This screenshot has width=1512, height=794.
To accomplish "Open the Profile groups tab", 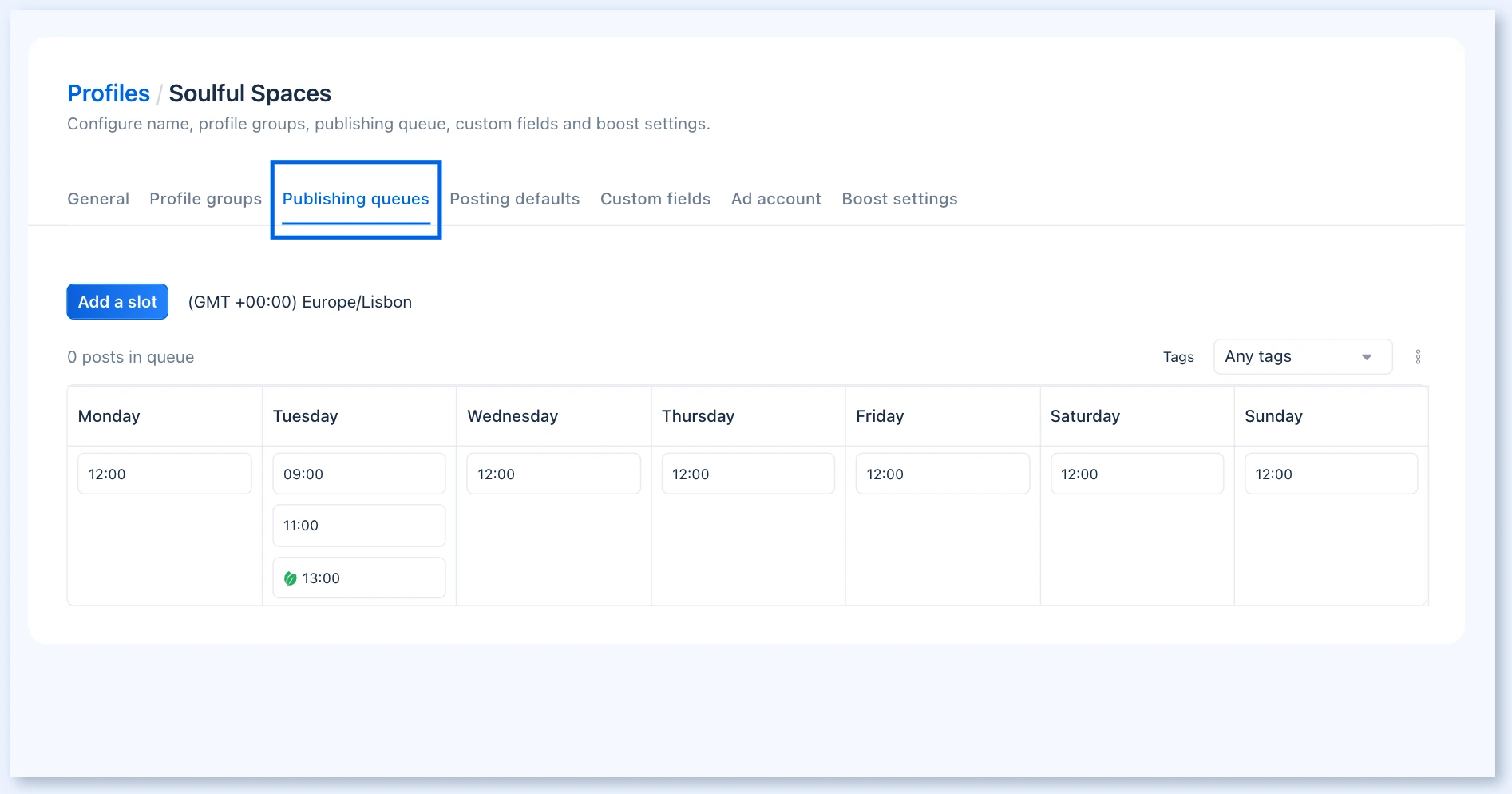I will point(205,199).
